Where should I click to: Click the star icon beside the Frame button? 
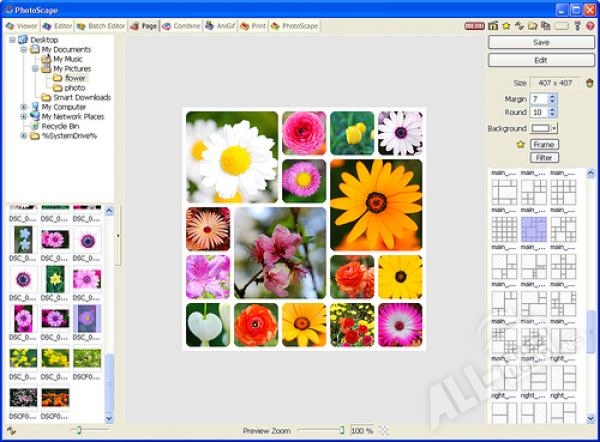click(x=520, y=145)
